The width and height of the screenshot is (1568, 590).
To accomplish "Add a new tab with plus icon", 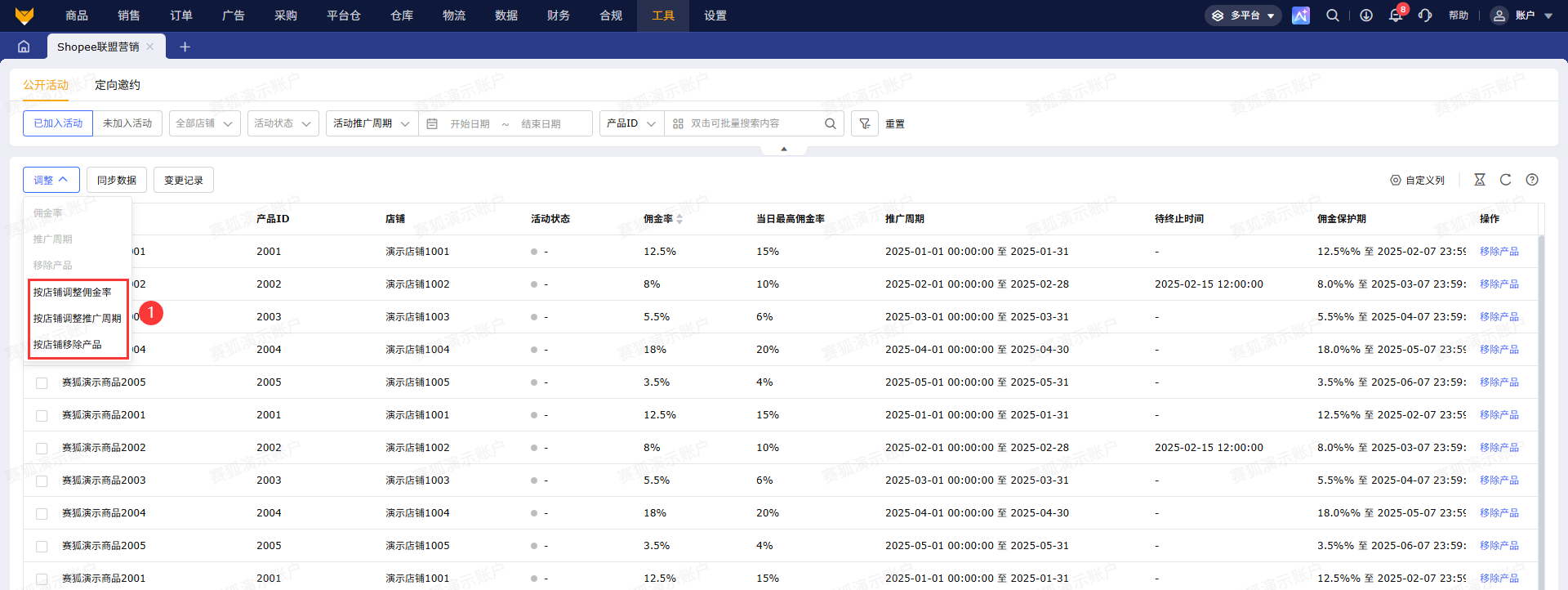I will coord(185,47).
